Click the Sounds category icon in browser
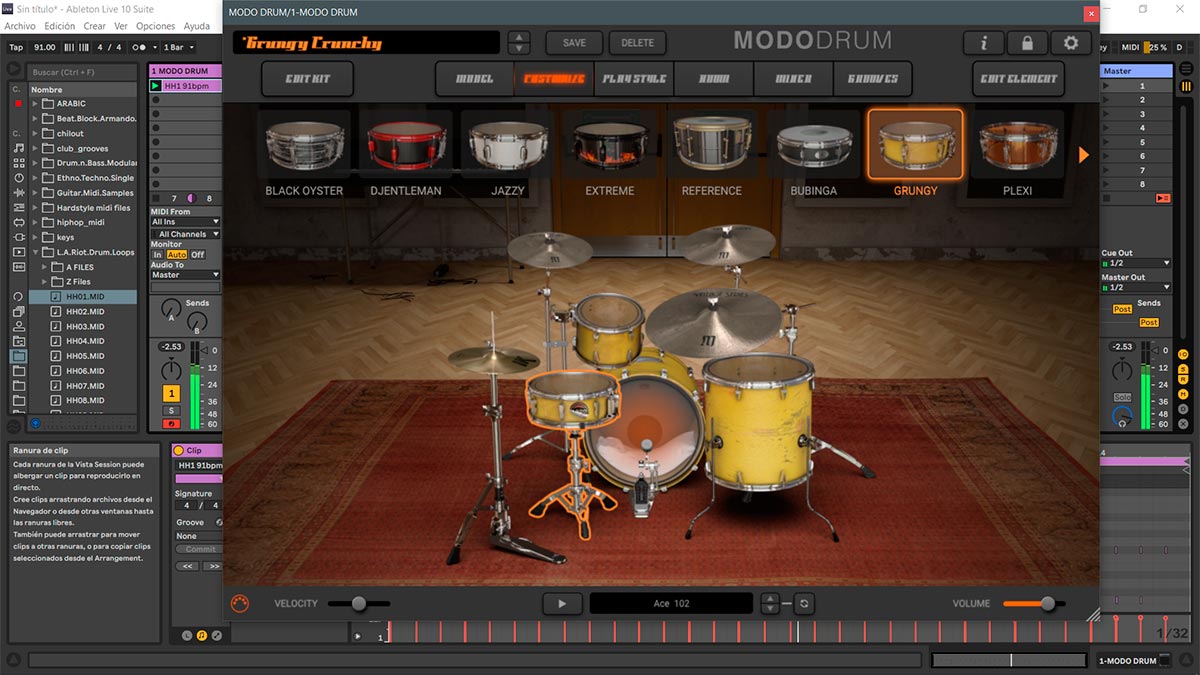The height and width of the screenshot is (675, 1200). [x=18, y=148]
